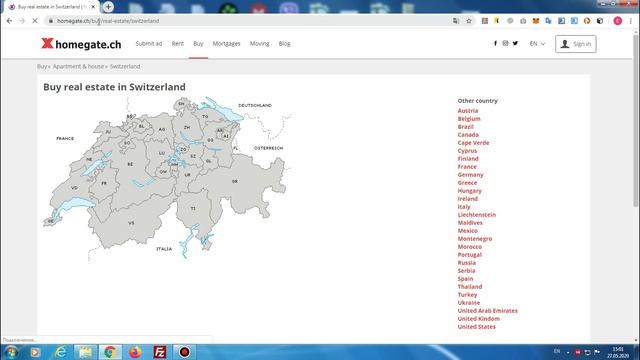
Task: Click the camera extension icon
Action: (523, 21)
